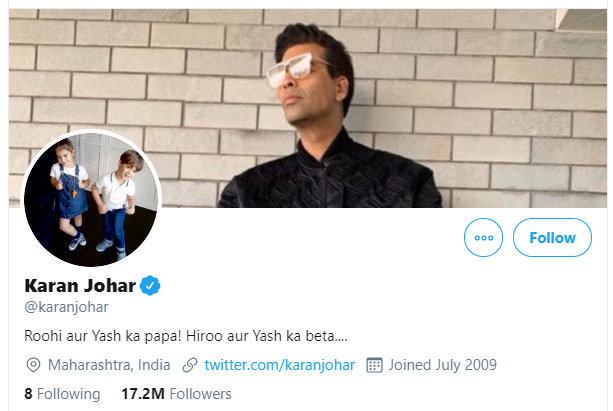This screenshot has width=613, height=411.
Task: Click the Joined July 2009 text
Action: pyautogui.click(x=443, y=365)
